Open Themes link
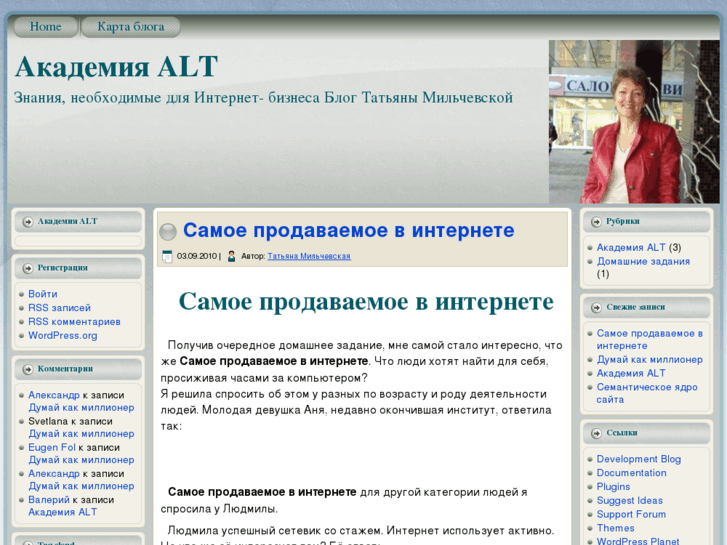The image size is (727, 545). (615, 528)
